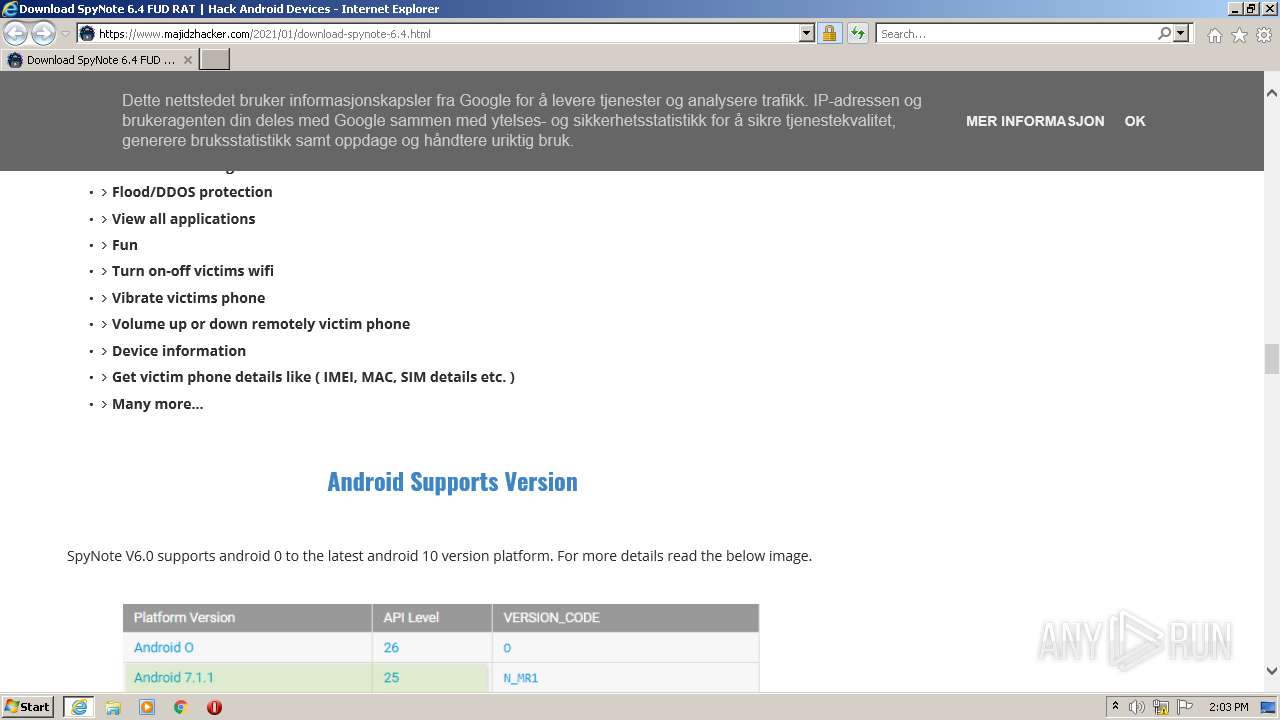Select the Download SpyNote 6.4 FUD tab
Viewport: 1280px width, 720px height.
[100, 60]
